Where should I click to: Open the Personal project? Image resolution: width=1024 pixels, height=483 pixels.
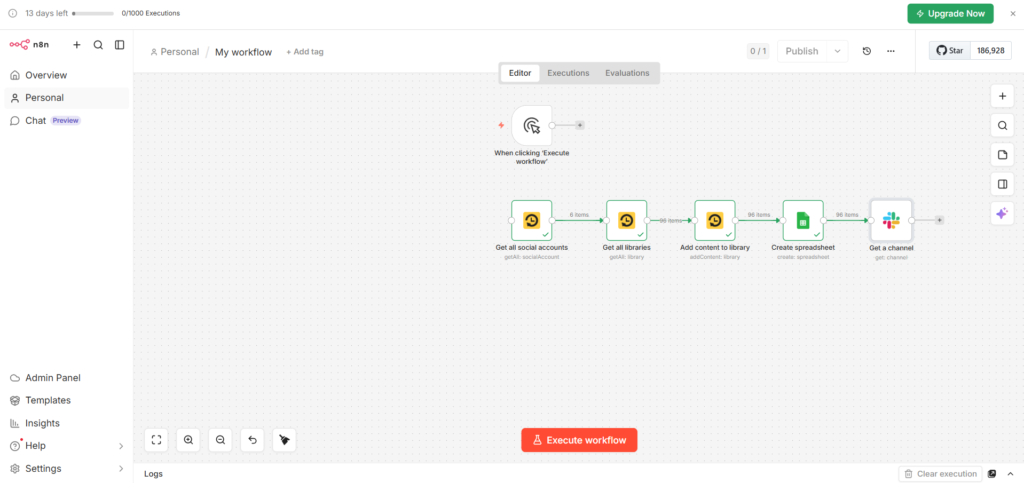coord(66,98)
